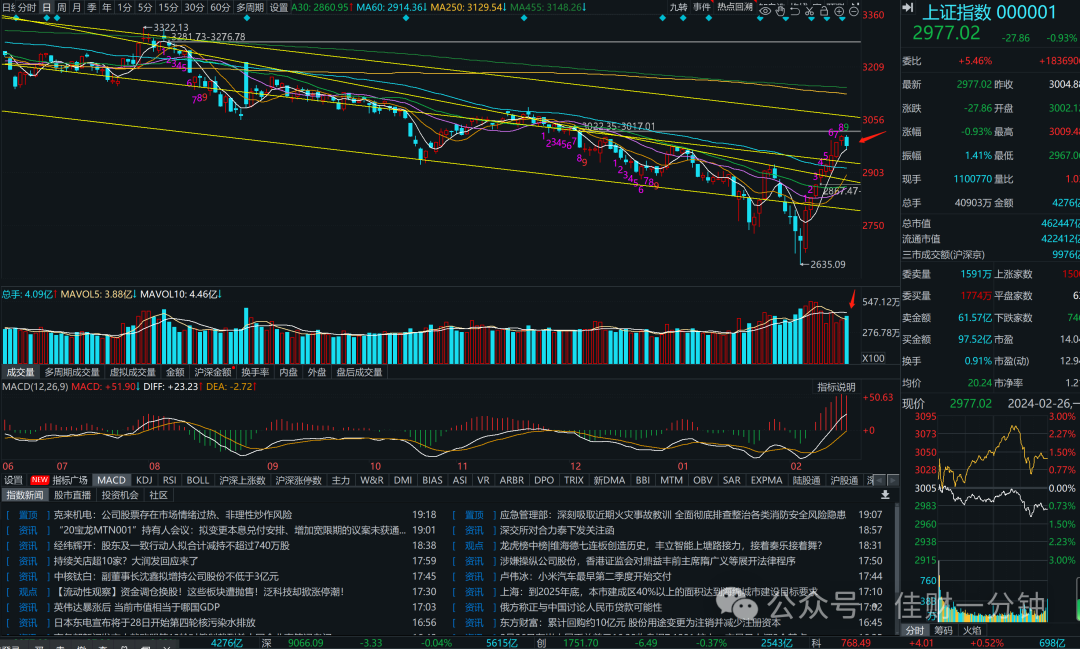
Task: Zoom in with the plus circle icon
Action: (x=839, y=11)
